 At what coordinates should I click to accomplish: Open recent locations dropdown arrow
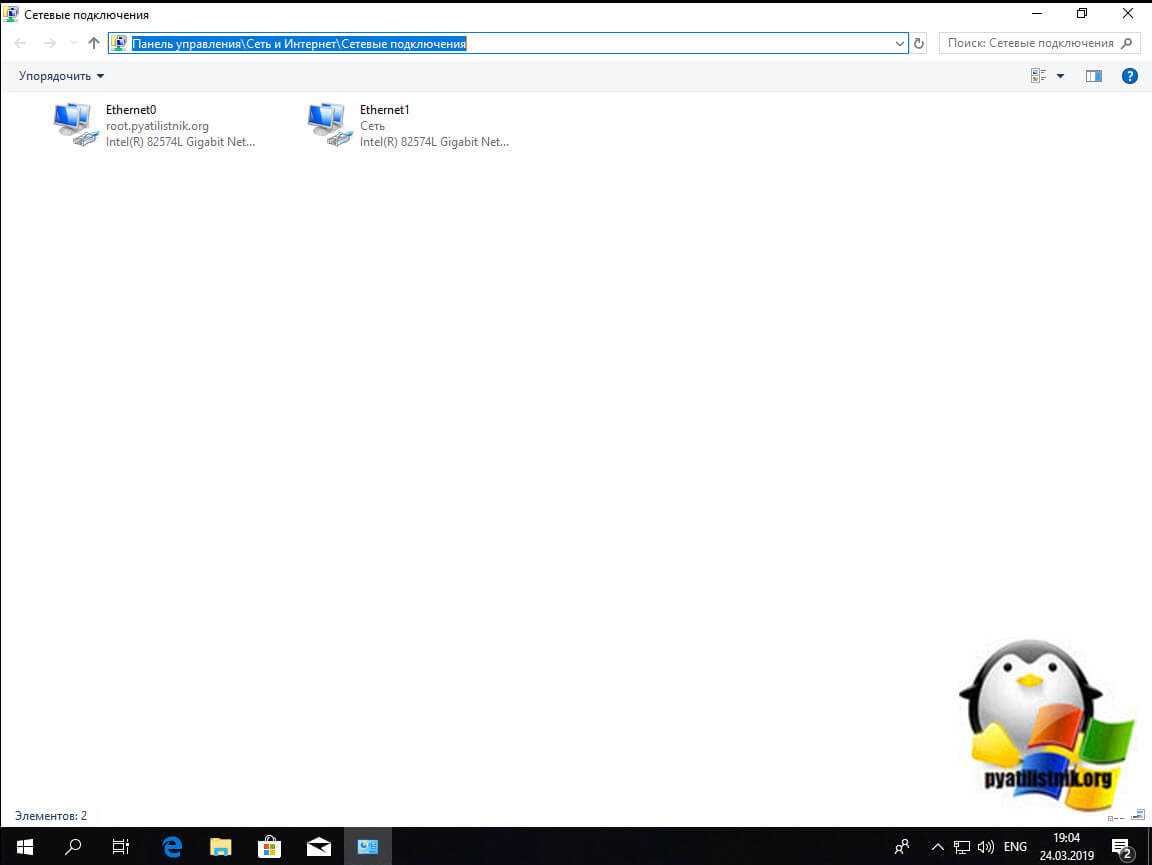point(73,43)
